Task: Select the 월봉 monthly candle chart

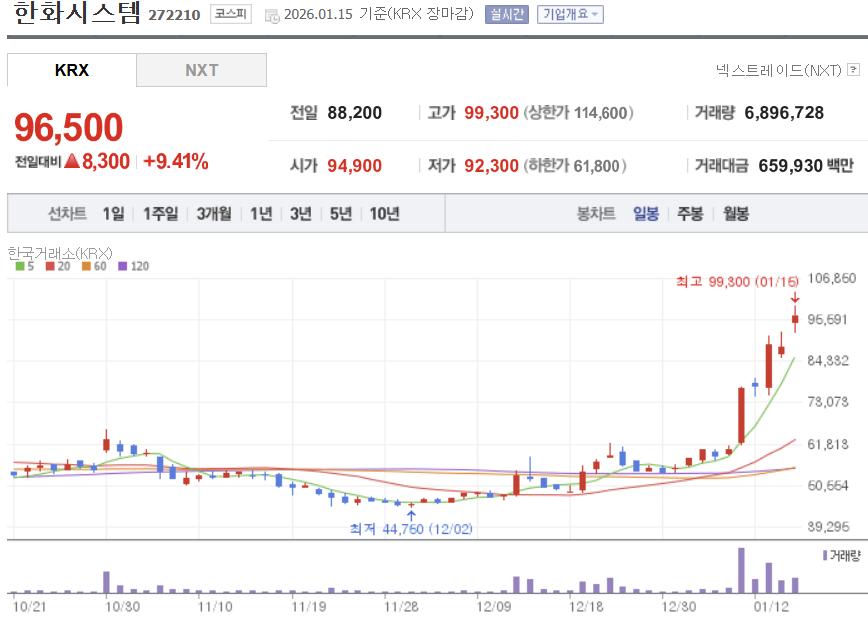Action: click(736, 214)
